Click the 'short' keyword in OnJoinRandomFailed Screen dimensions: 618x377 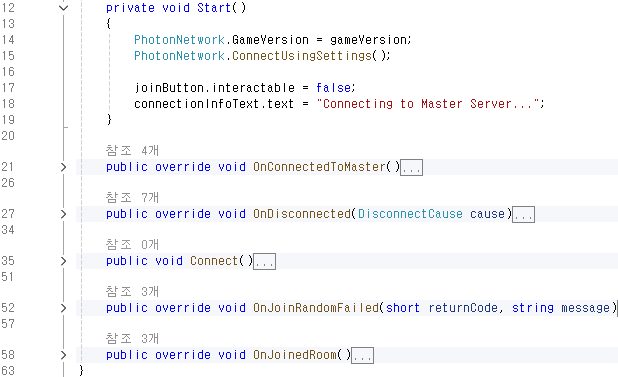(x=403, y=308)
